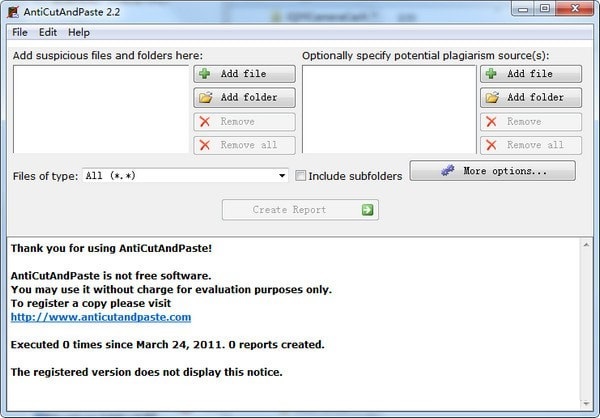Click the "Add suspicious files and folders here:" label
600x418 pixels.
point(108,56)
